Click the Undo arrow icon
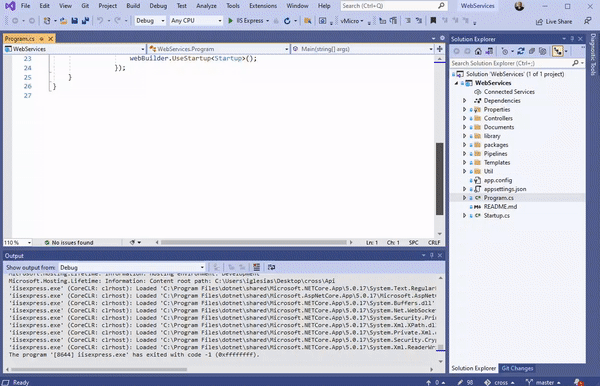The image size is (600, 386). 100,21
